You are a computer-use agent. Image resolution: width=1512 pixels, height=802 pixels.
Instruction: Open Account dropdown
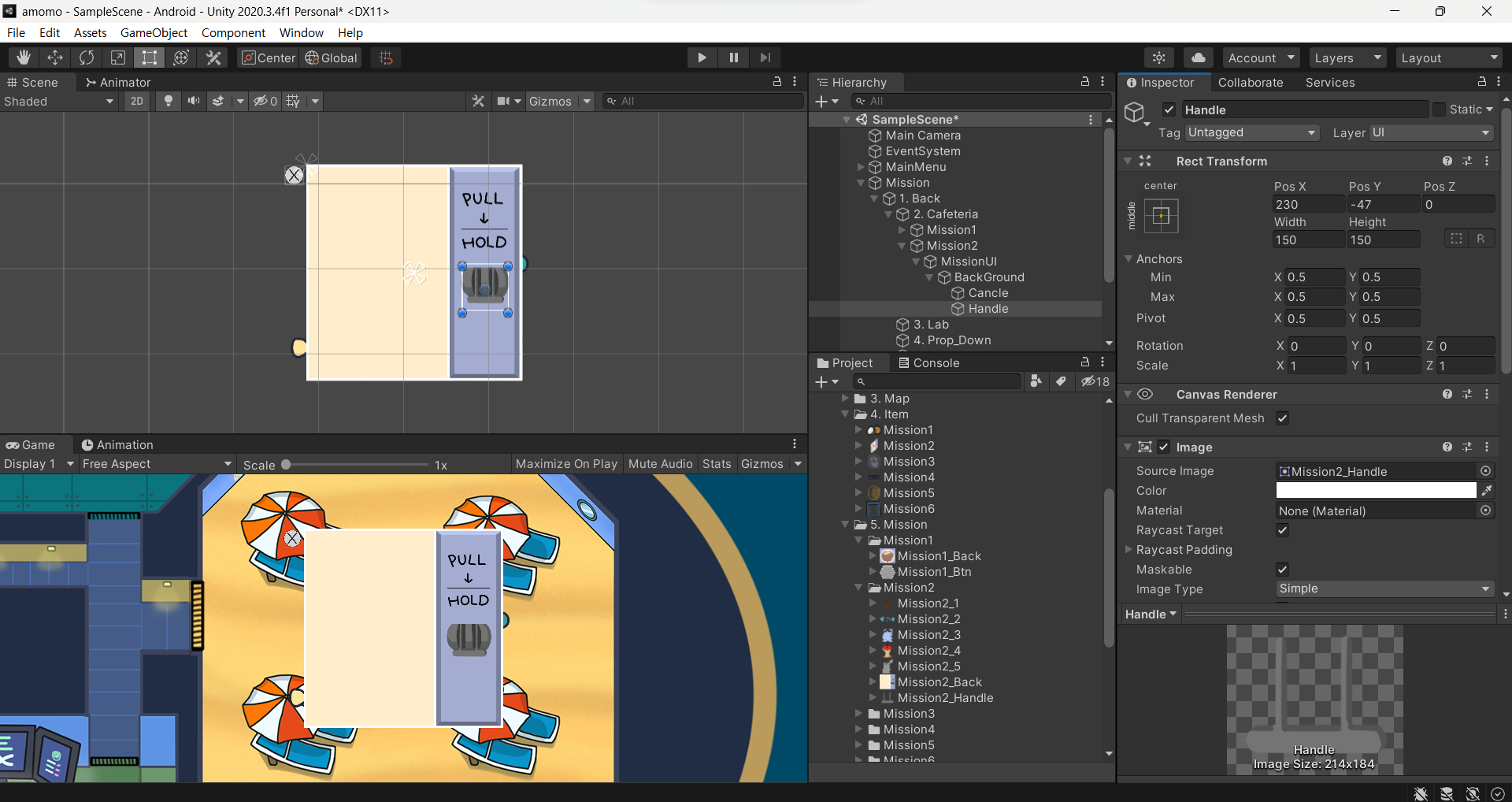click(x=1262, y=58)
